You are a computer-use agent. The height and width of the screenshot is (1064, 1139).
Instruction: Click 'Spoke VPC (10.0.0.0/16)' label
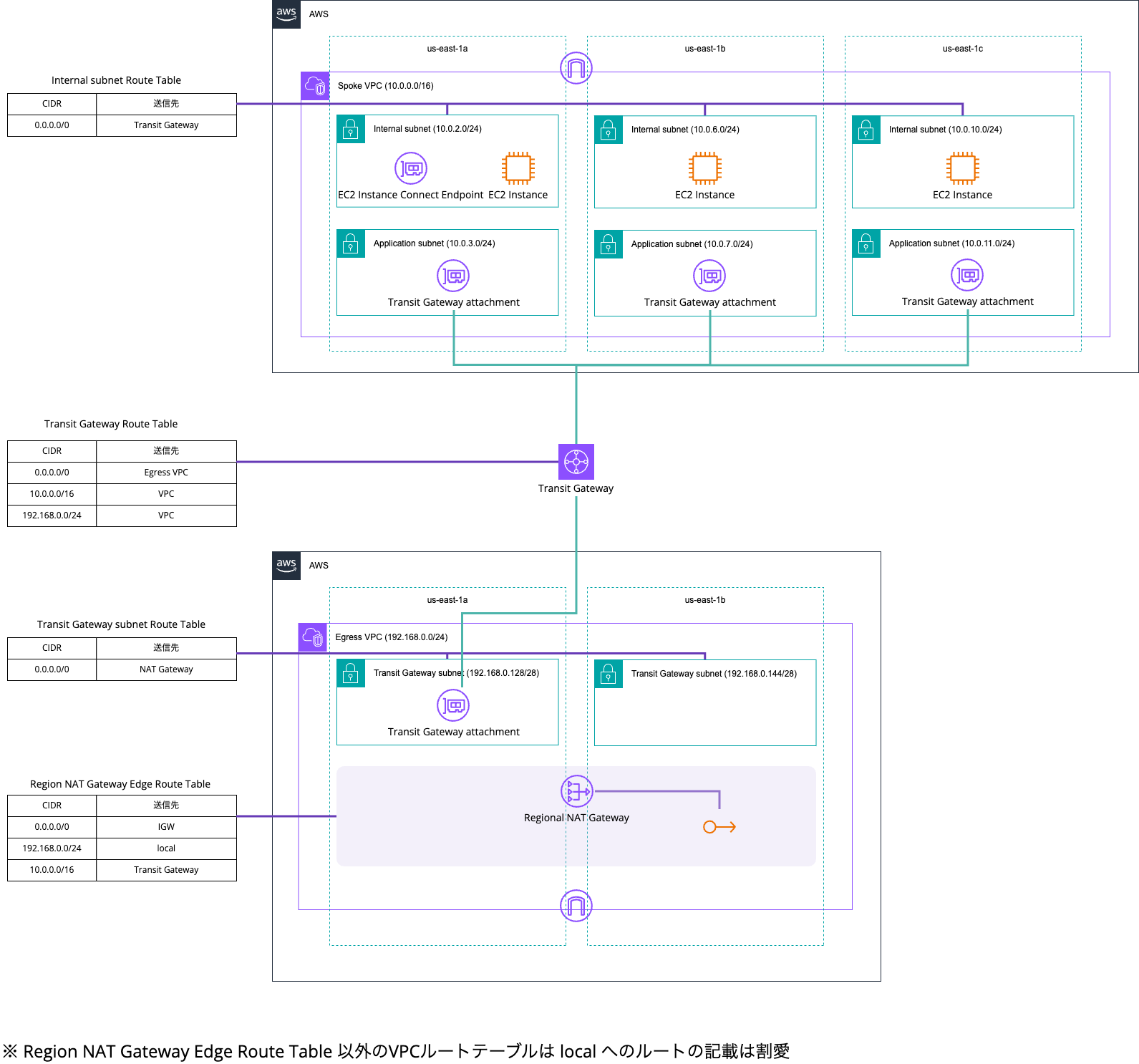385,86
